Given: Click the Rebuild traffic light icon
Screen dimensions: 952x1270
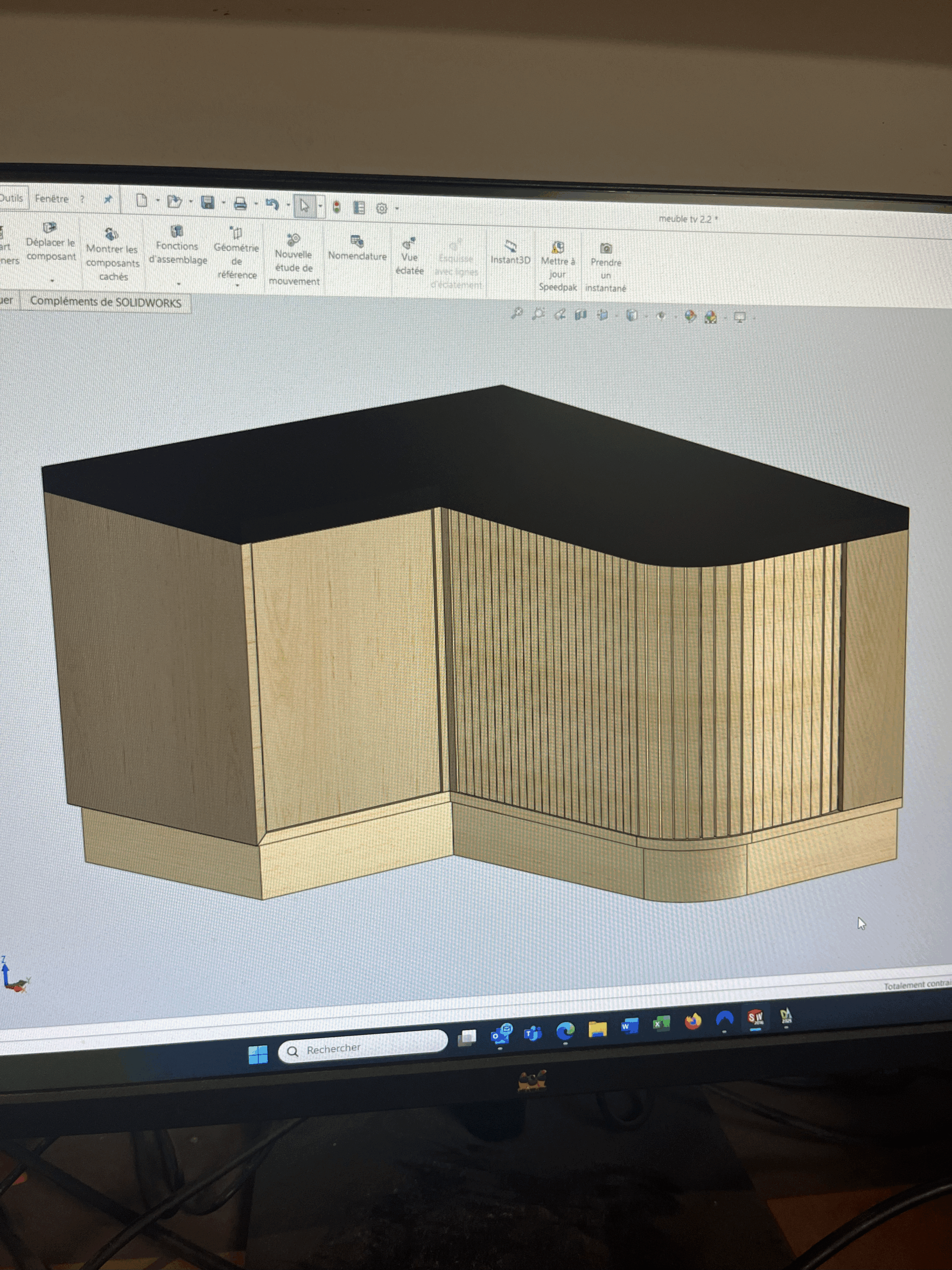Looking at the screenshot, I should tap(337, 207).
